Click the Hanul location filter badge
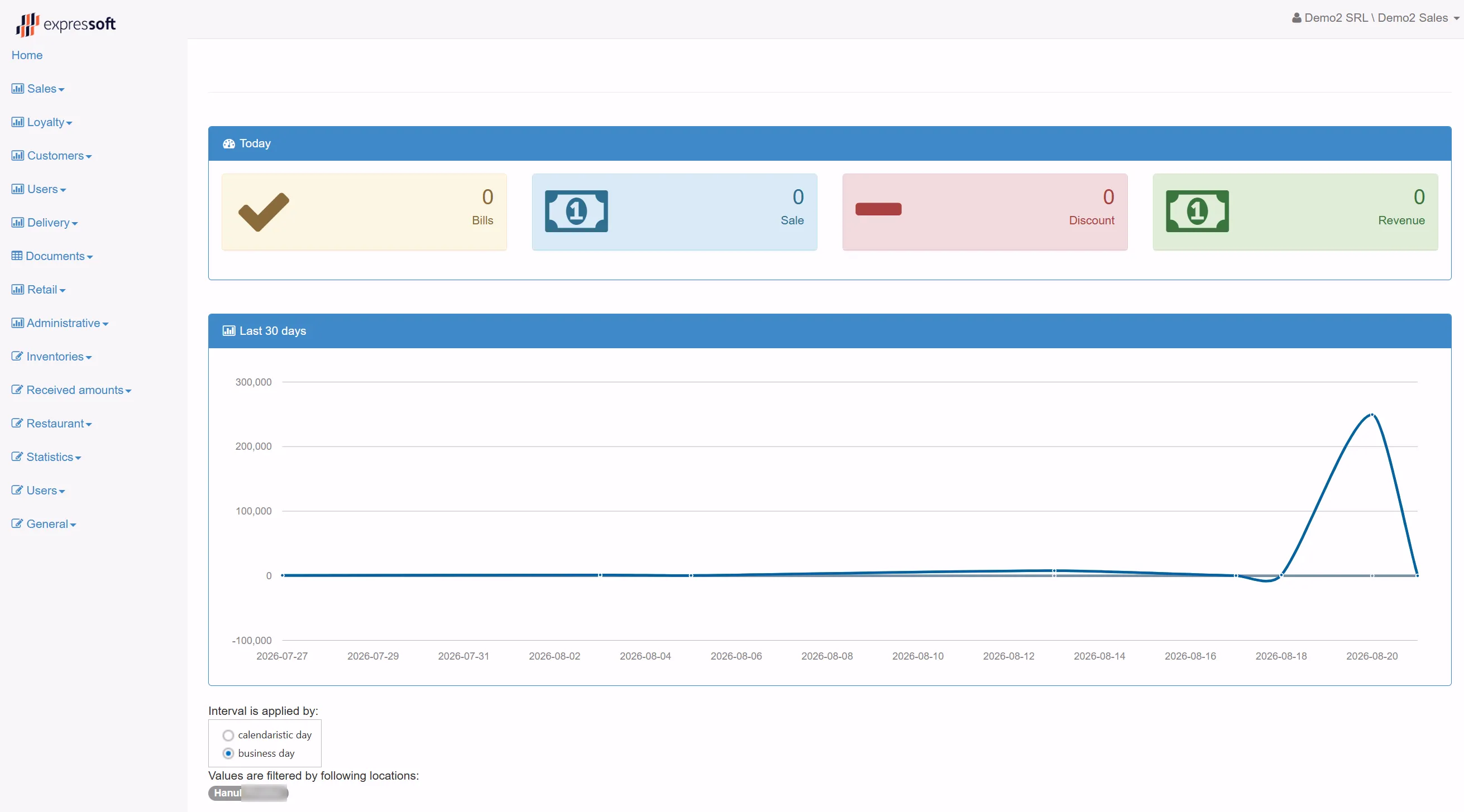Image resolution: width=1464 pixels, height=812 pixels. coord(248,793)
